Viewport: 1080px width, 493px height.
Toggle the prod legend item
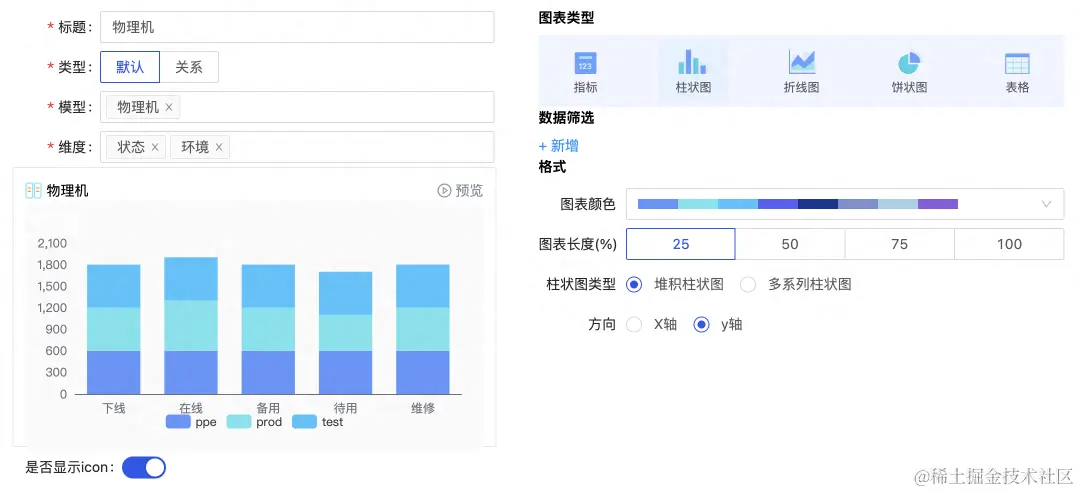254,422
